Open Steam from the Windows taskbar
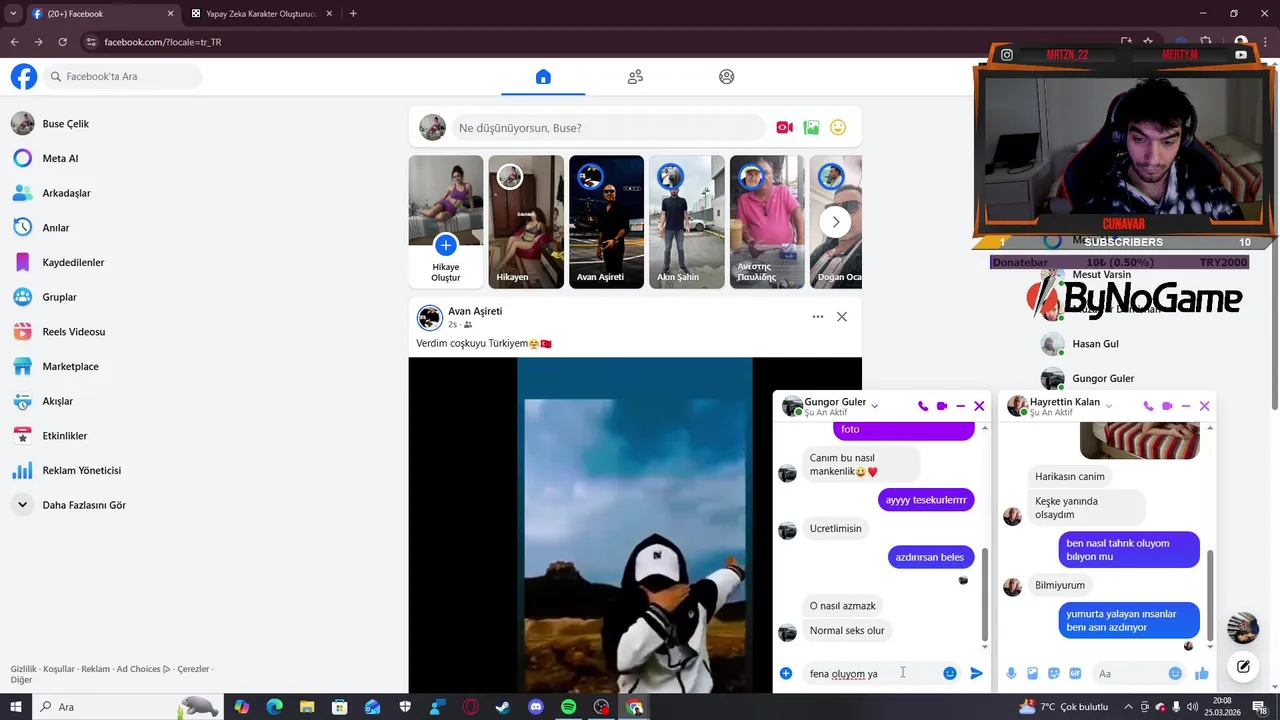Screen dimensions: 1280x720 pos(503,707)
